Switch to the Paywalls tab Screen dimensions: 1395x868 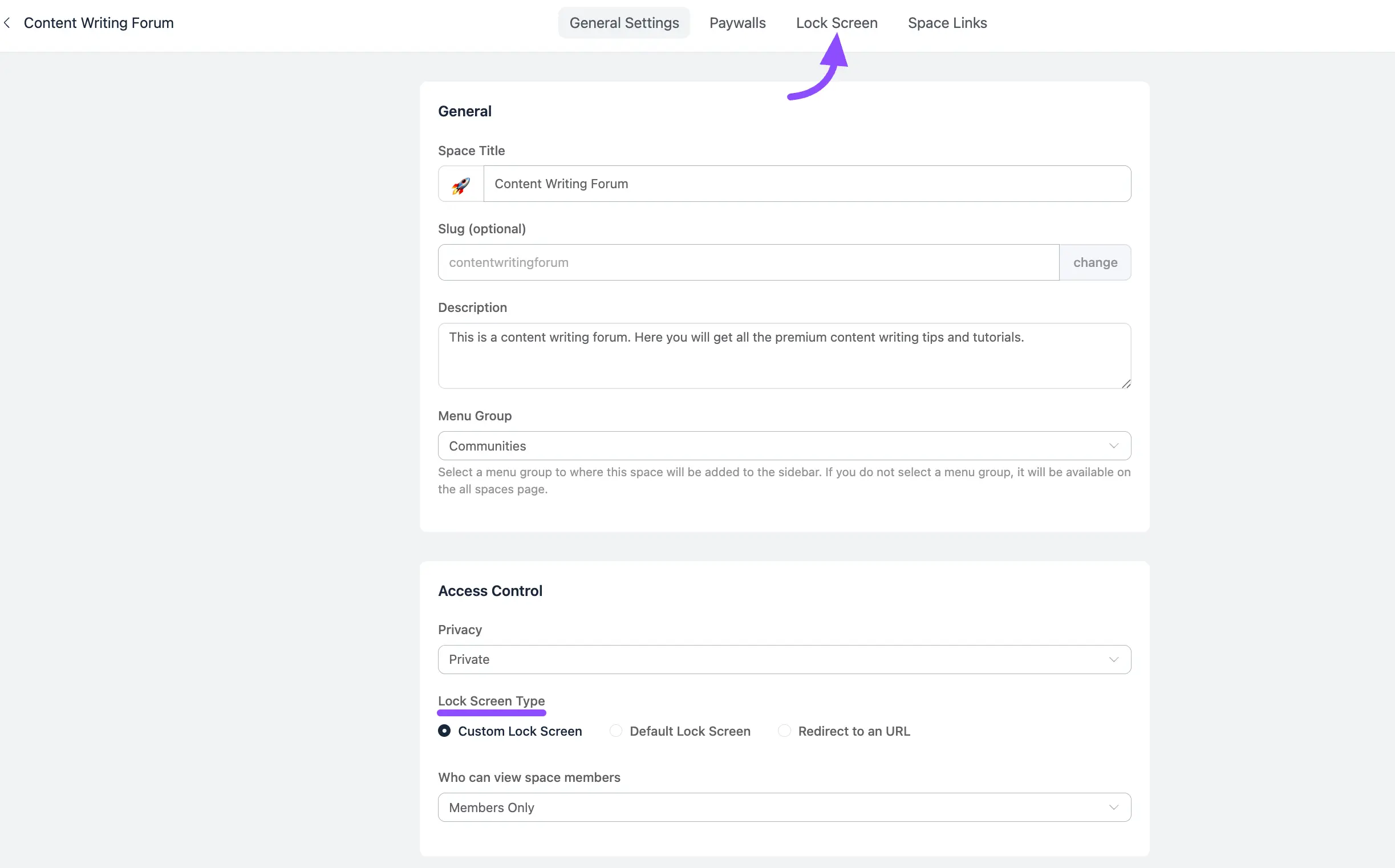737,23
